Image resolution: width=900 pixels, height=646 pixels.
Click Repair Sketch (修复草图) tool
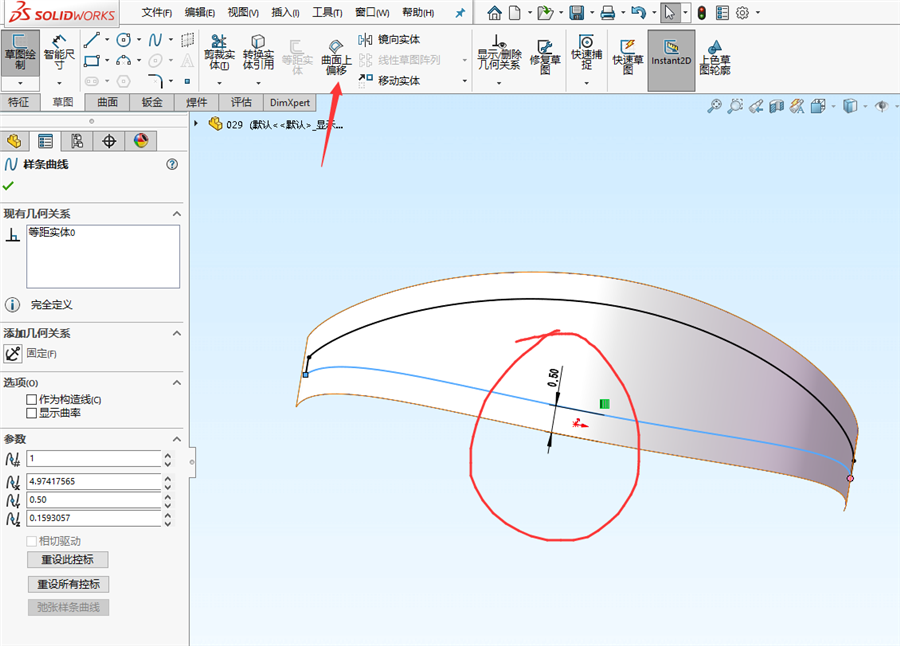point(545,56)
